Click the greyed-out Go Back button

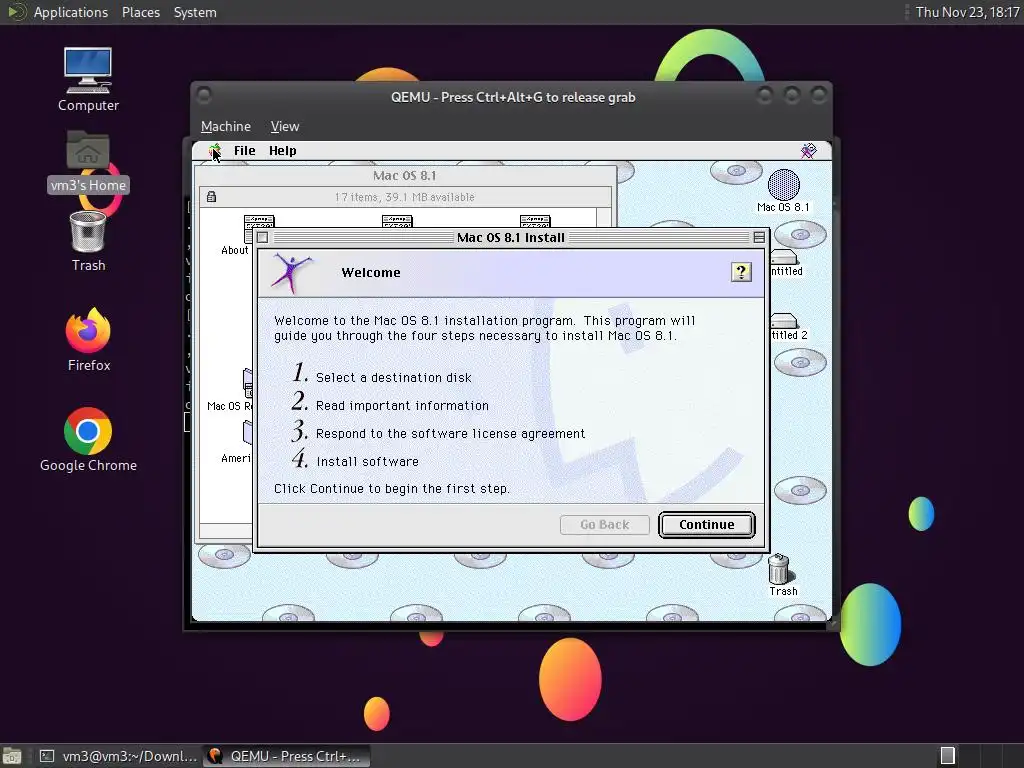click(605, 524)
